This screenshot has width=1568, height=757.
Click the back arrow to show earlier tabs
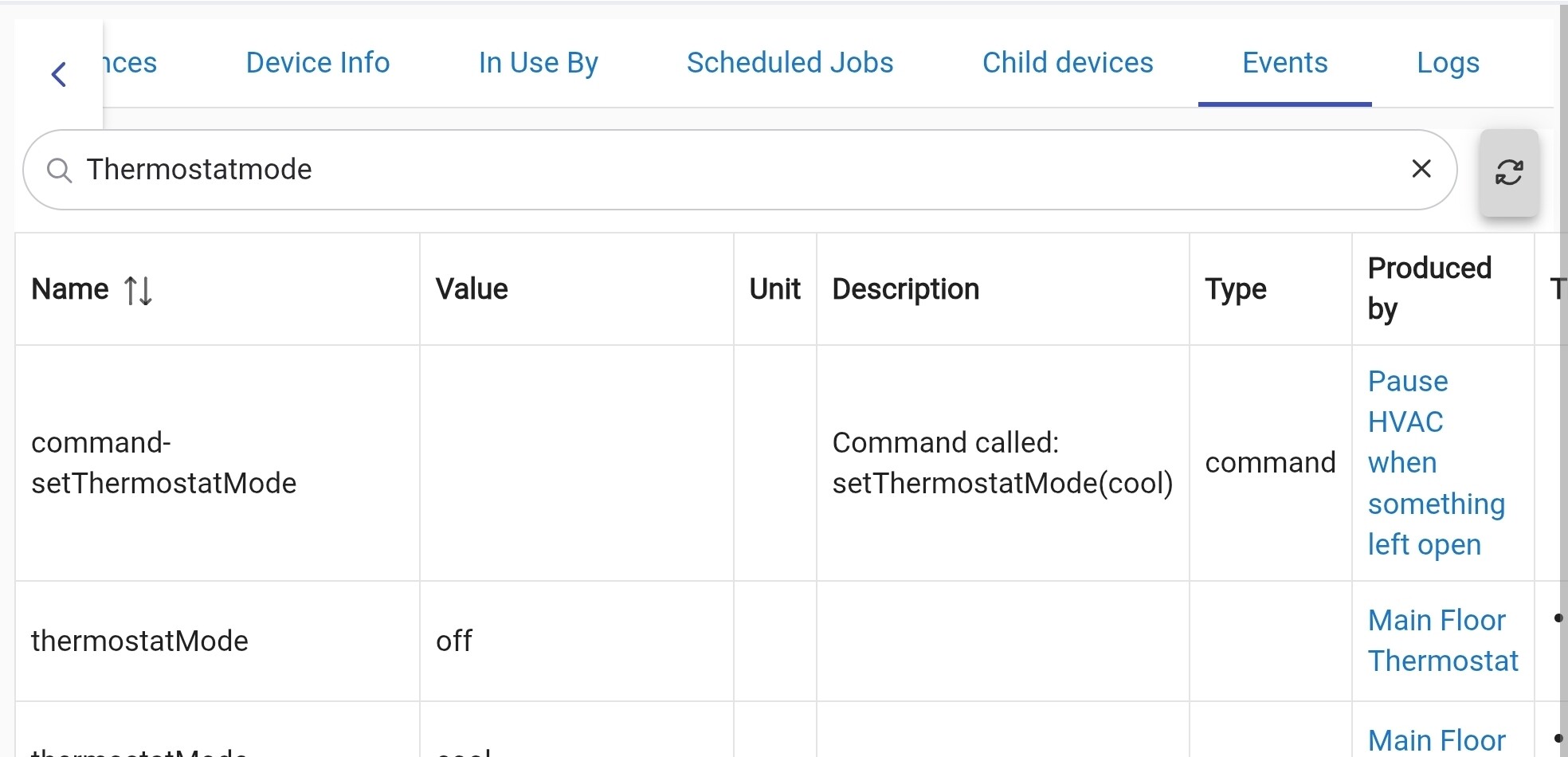coord(58,74)
